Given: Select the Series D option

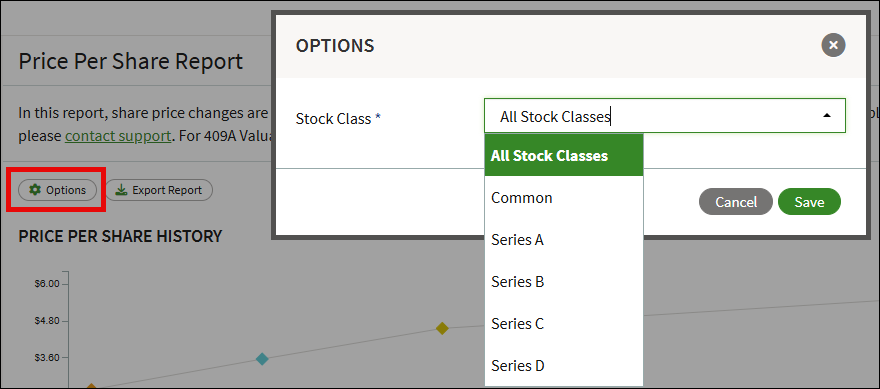Looking at the screenshot, I should coord(563,365).
